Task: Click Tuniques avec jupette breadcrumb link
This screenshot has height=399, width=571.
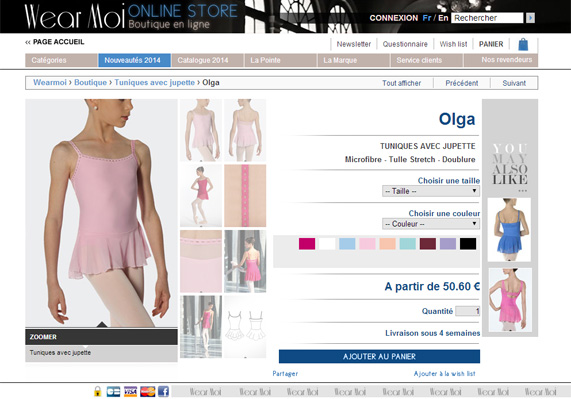Action: tap(154, 82)
